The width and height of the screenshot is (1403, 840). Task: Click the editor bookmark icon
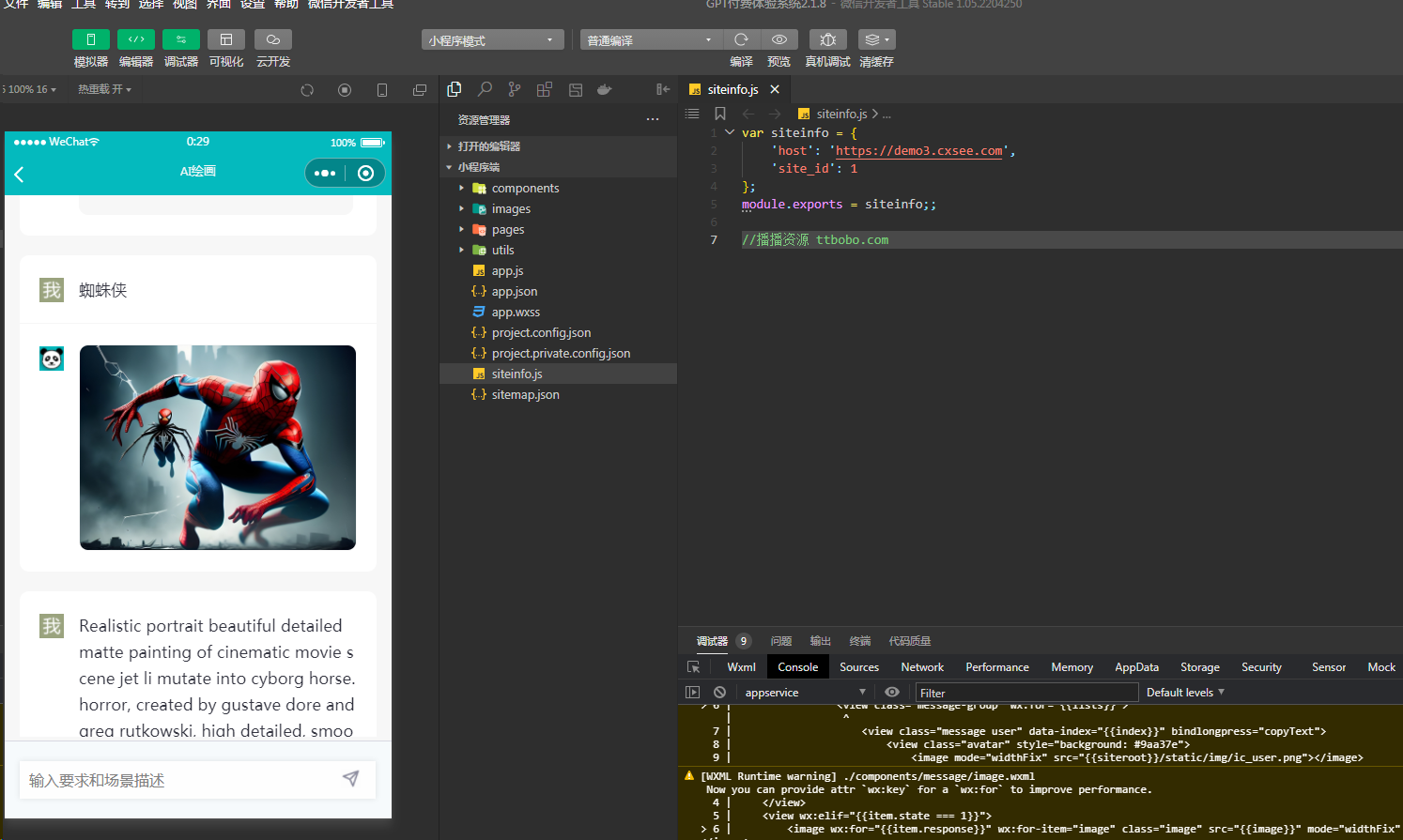tap(720, 114)
